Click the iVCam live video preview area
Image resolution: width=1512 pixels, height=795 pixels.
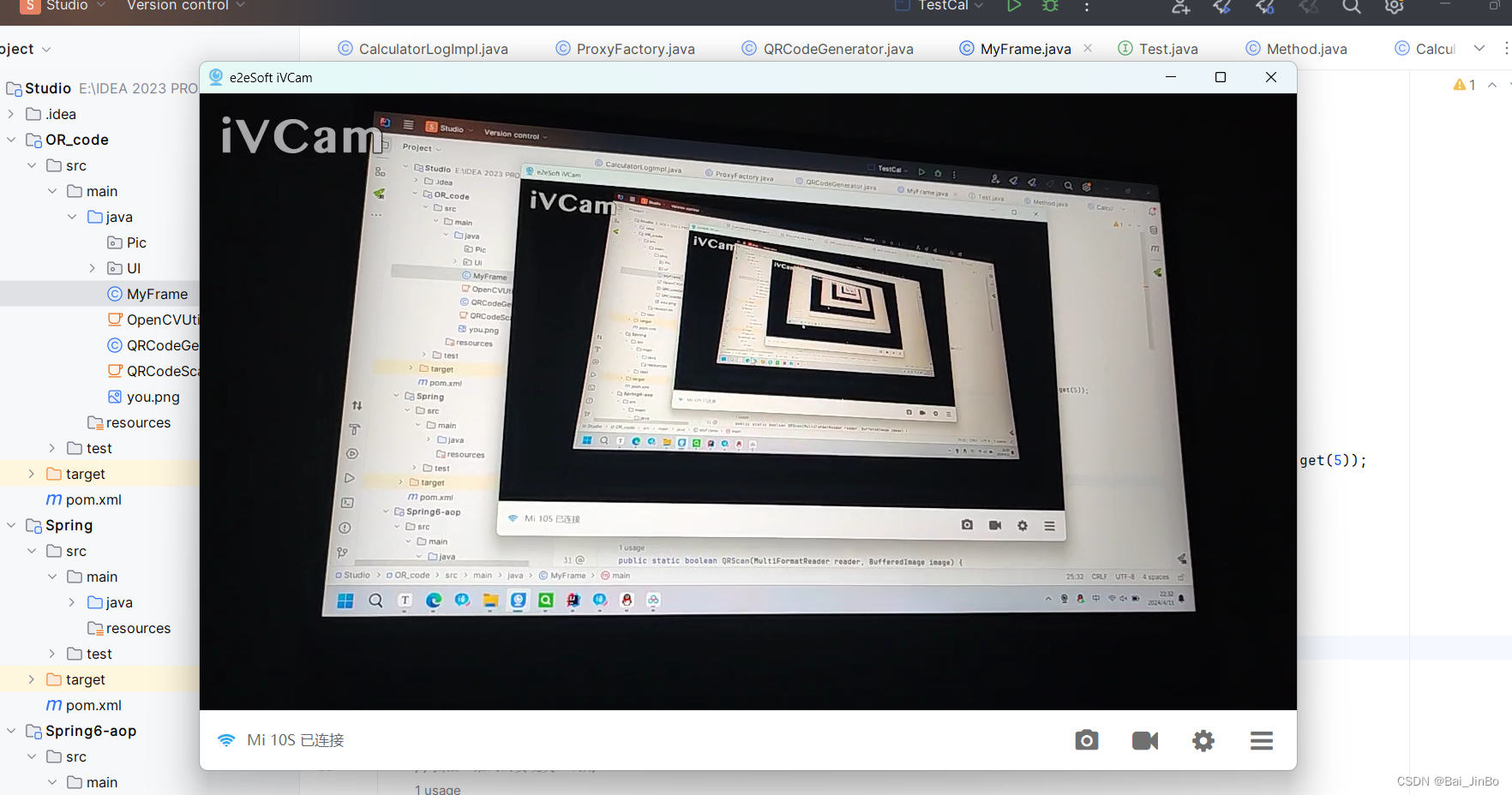747,401
